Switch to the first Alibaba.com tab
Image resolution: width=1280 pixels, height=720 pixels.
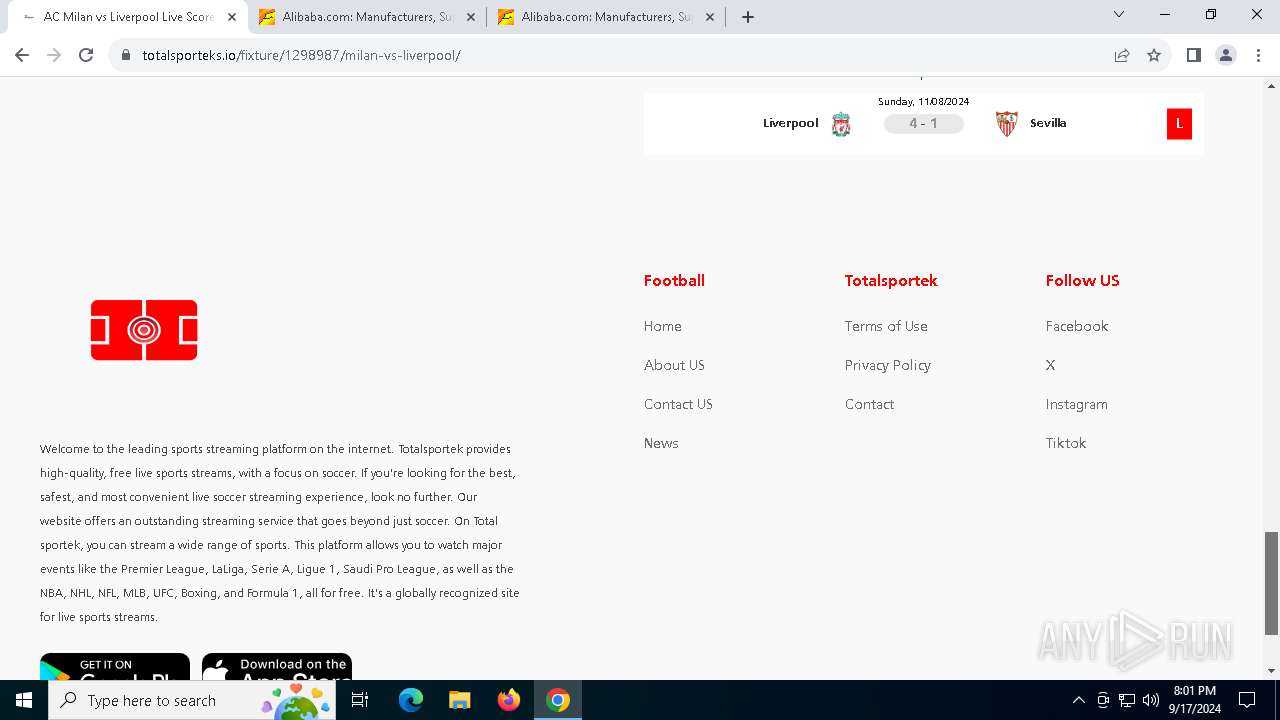(x=367, y=17)
